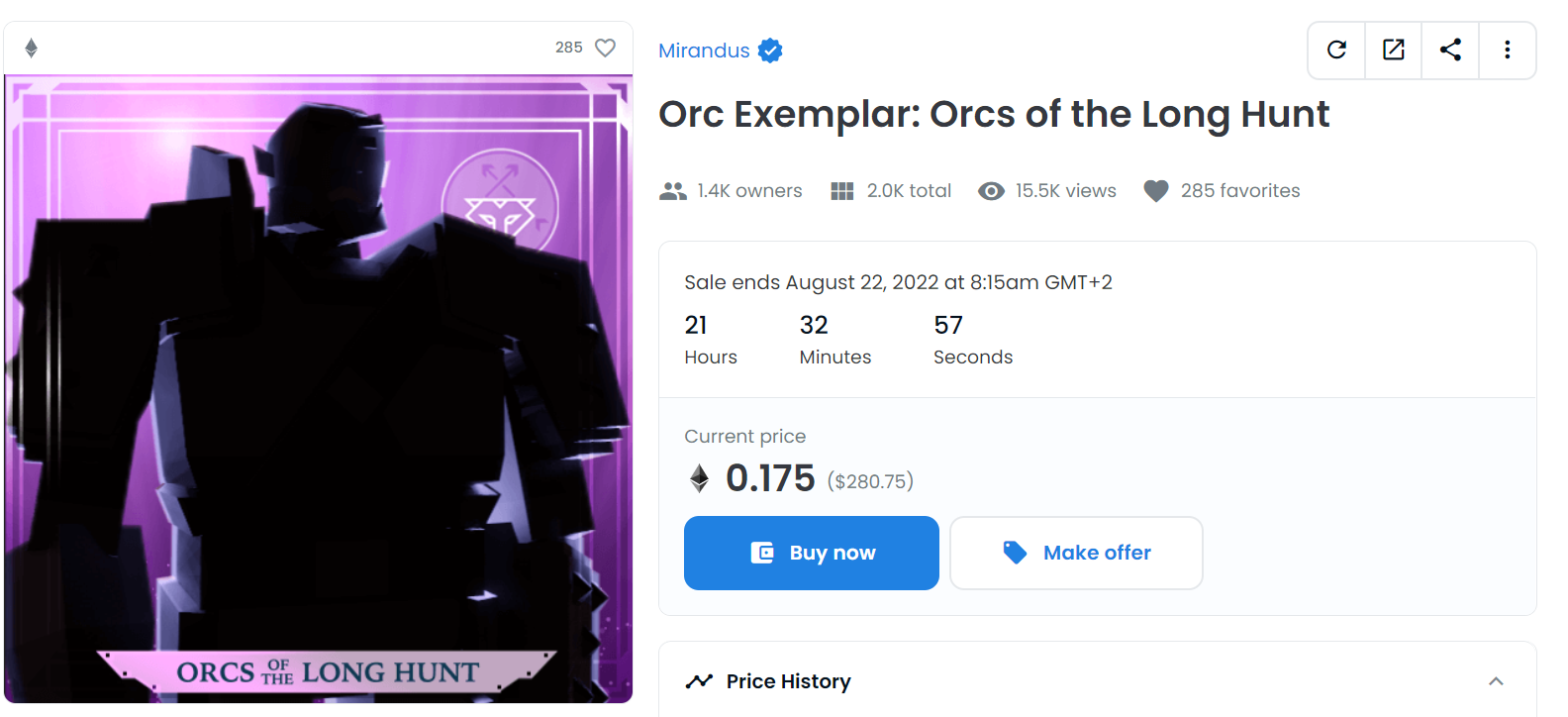Click the Make offer button
The image size is (1568, 717).
[1076, 553]
